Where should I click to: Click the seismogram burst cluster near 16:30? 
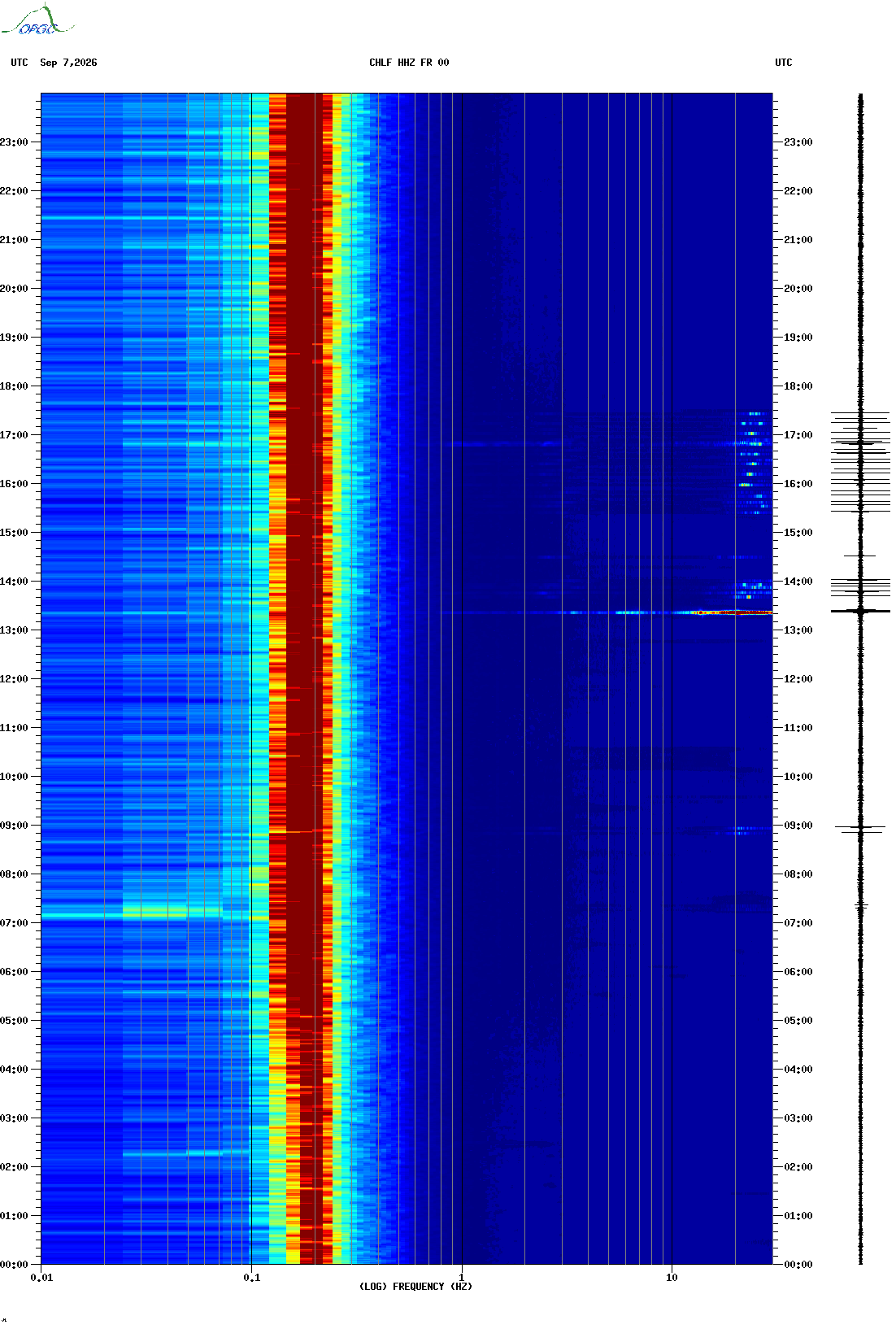[860, 462]
